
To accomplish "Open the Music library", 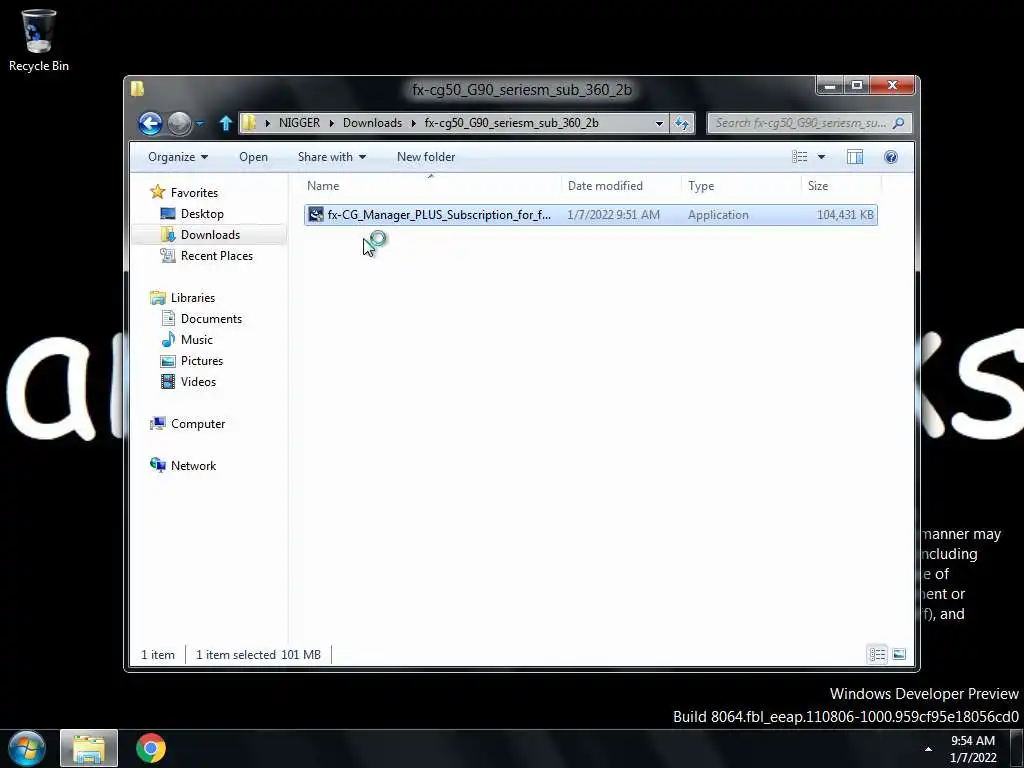I will tap(197, 340).
